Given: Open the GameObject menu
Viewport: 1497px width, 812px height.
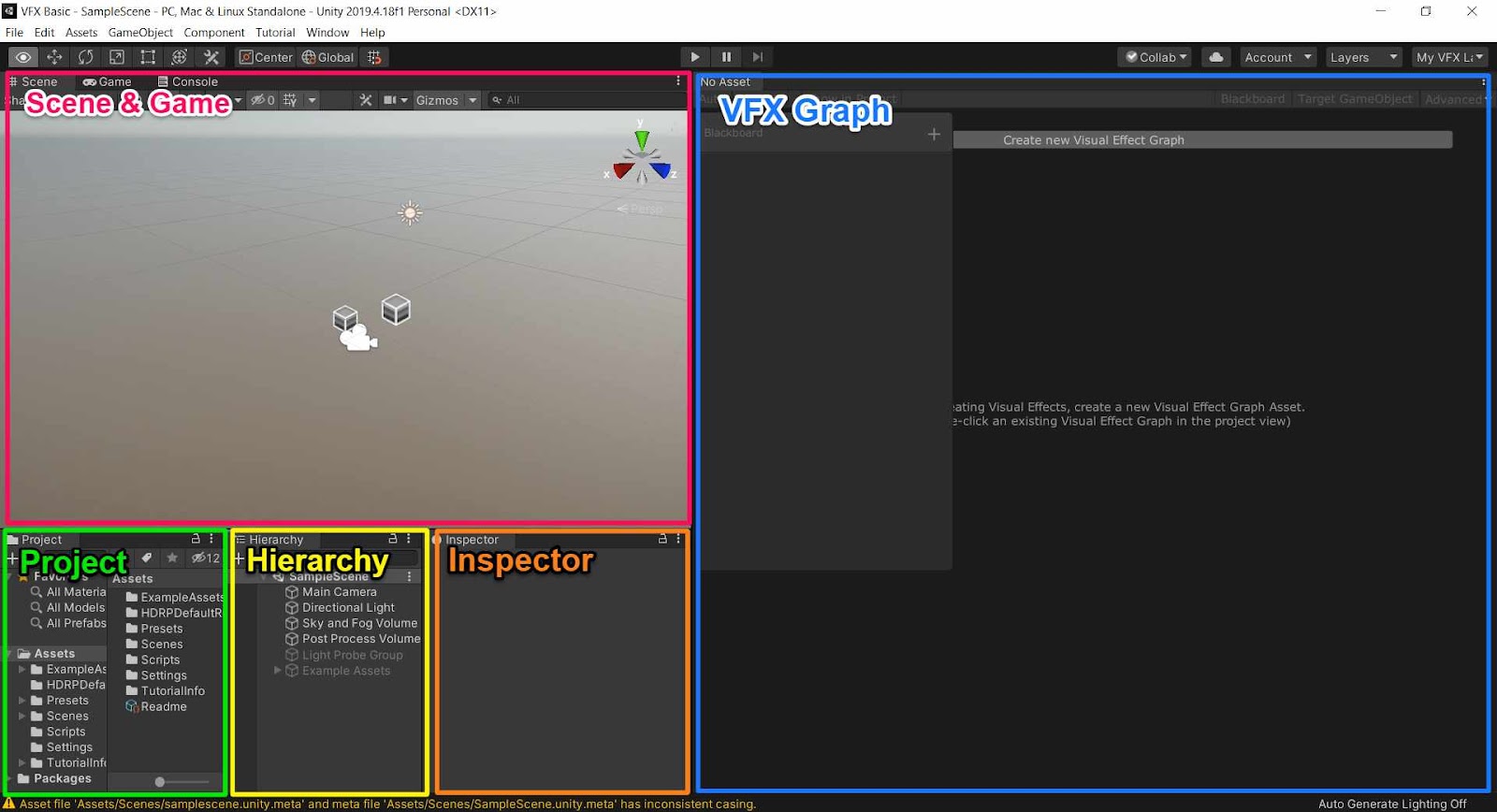Looking at the screenshot, I should (140, 33).
